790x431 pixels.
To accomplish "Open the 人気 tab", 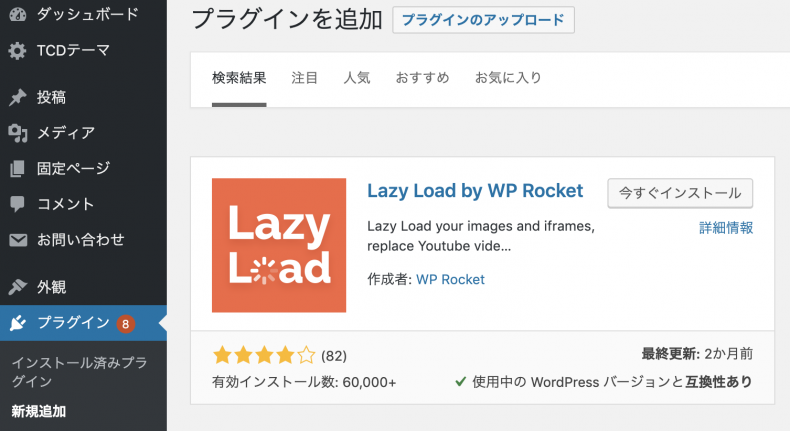I will (357, 78).
